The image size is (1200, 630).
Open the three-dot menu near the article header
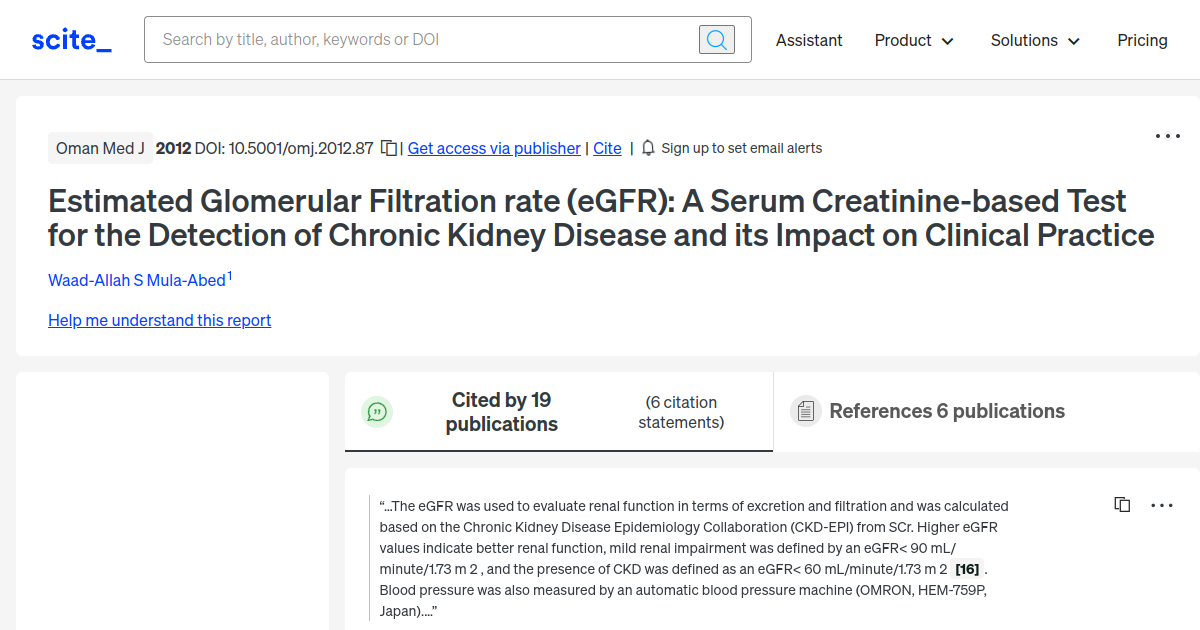coord(1167,136)
